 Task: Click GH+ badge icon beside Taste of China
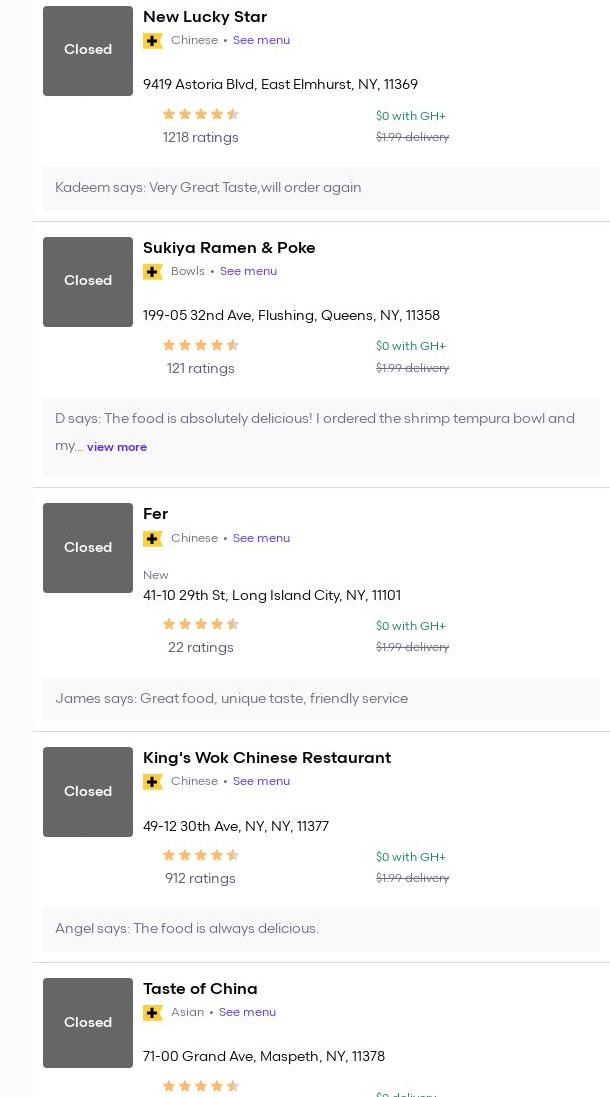153,1013
